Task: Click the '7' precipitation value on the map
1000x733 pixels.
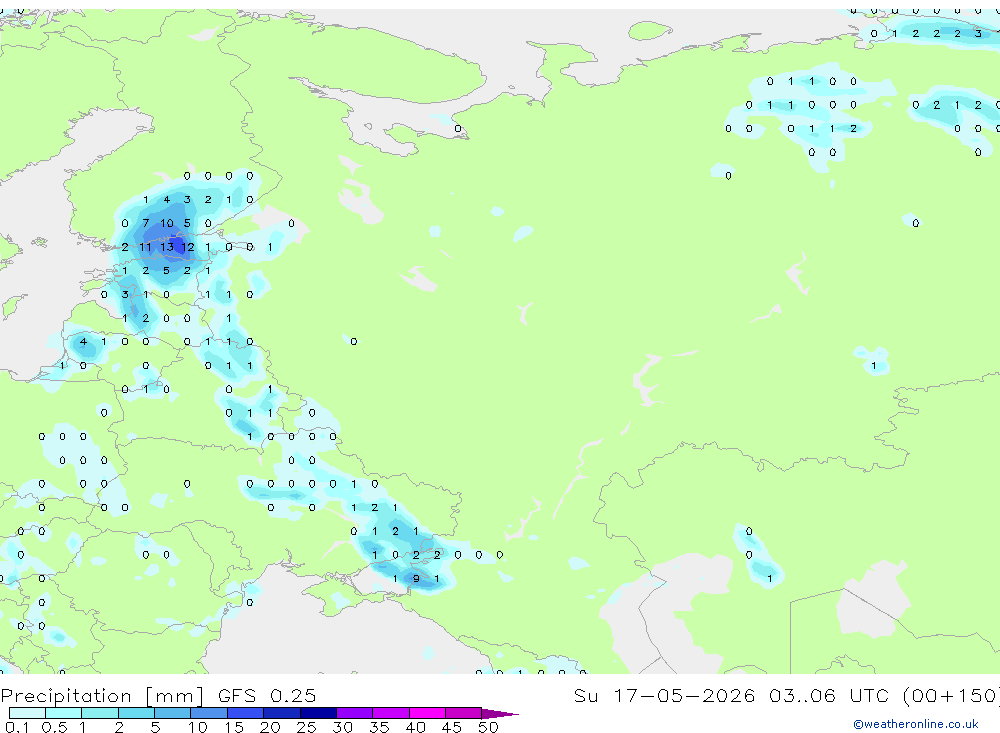Action: coord(145,223)
